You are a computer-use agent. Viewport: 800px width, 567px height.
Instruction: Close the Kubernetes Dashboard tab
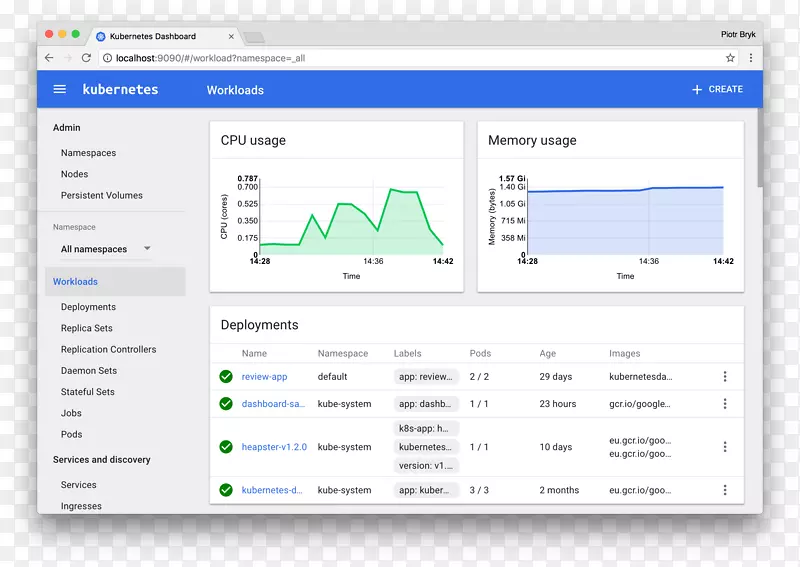tap(231, 36)
